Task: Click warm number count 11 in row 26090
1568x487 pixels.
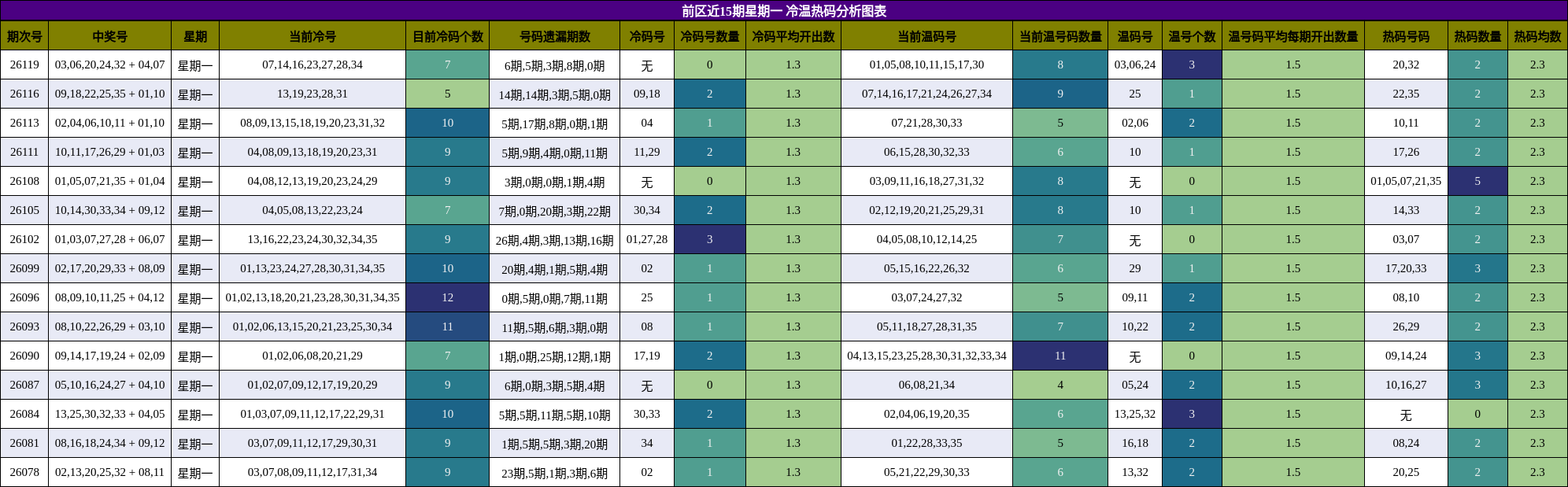Action: pyautogui.click(x=1060, y=356)
